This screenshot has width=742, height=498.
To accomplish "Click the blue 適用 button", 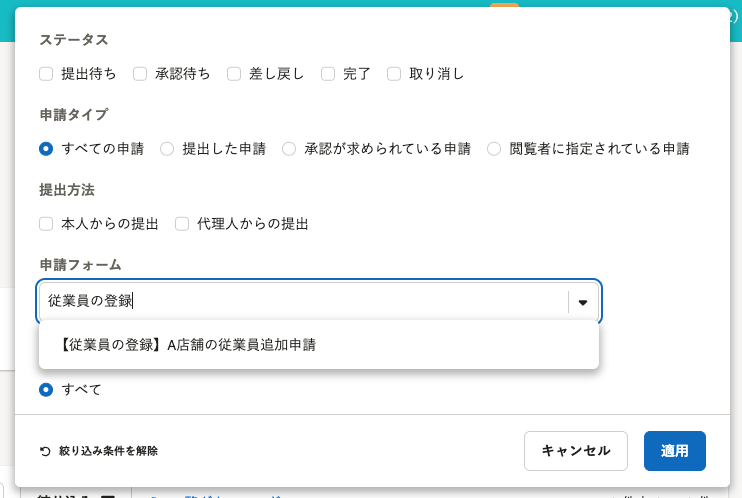I will (x=675, y=451).
